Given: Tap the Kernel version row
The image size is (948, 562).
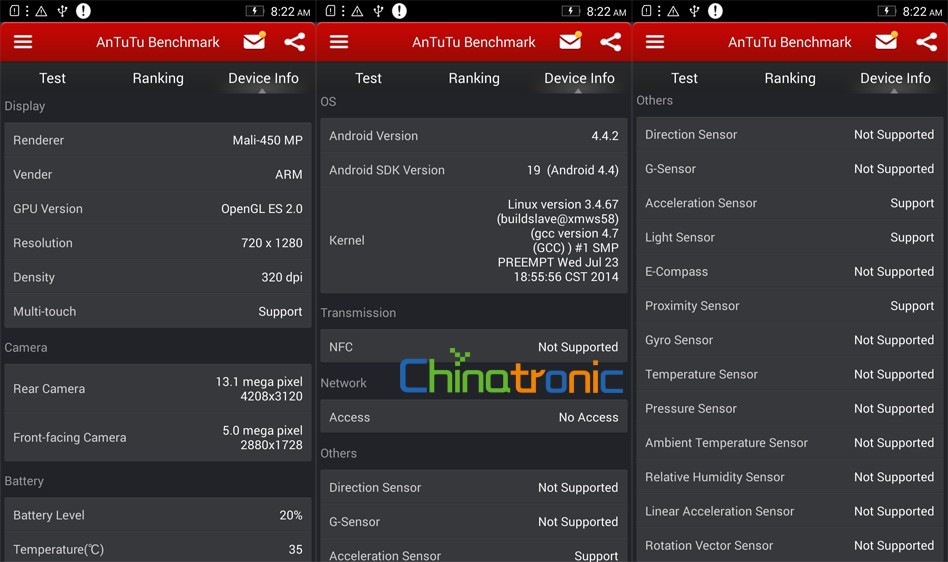Looking at the screenshot, I should (x=473, y=241).
